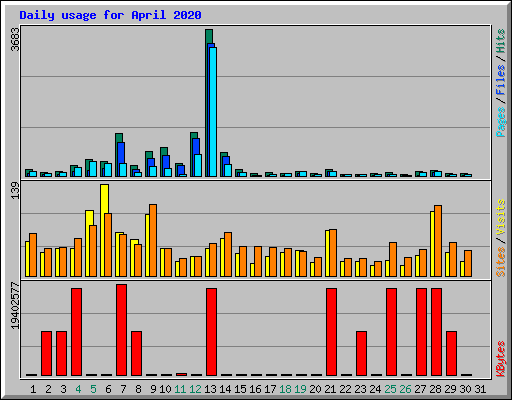Image resolution: width=512 pixels, height=400 pixels.
Task: Click the red KBytes bar for day 29
Action: (451, 353)
